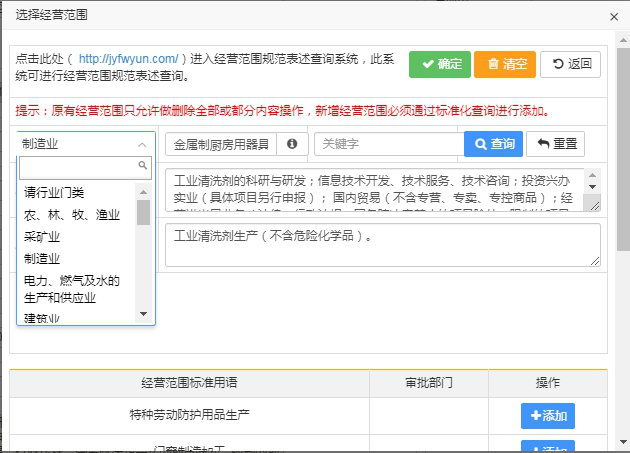Open the jyfwyun.com link

pyautogui.click(x=128, y=59)
